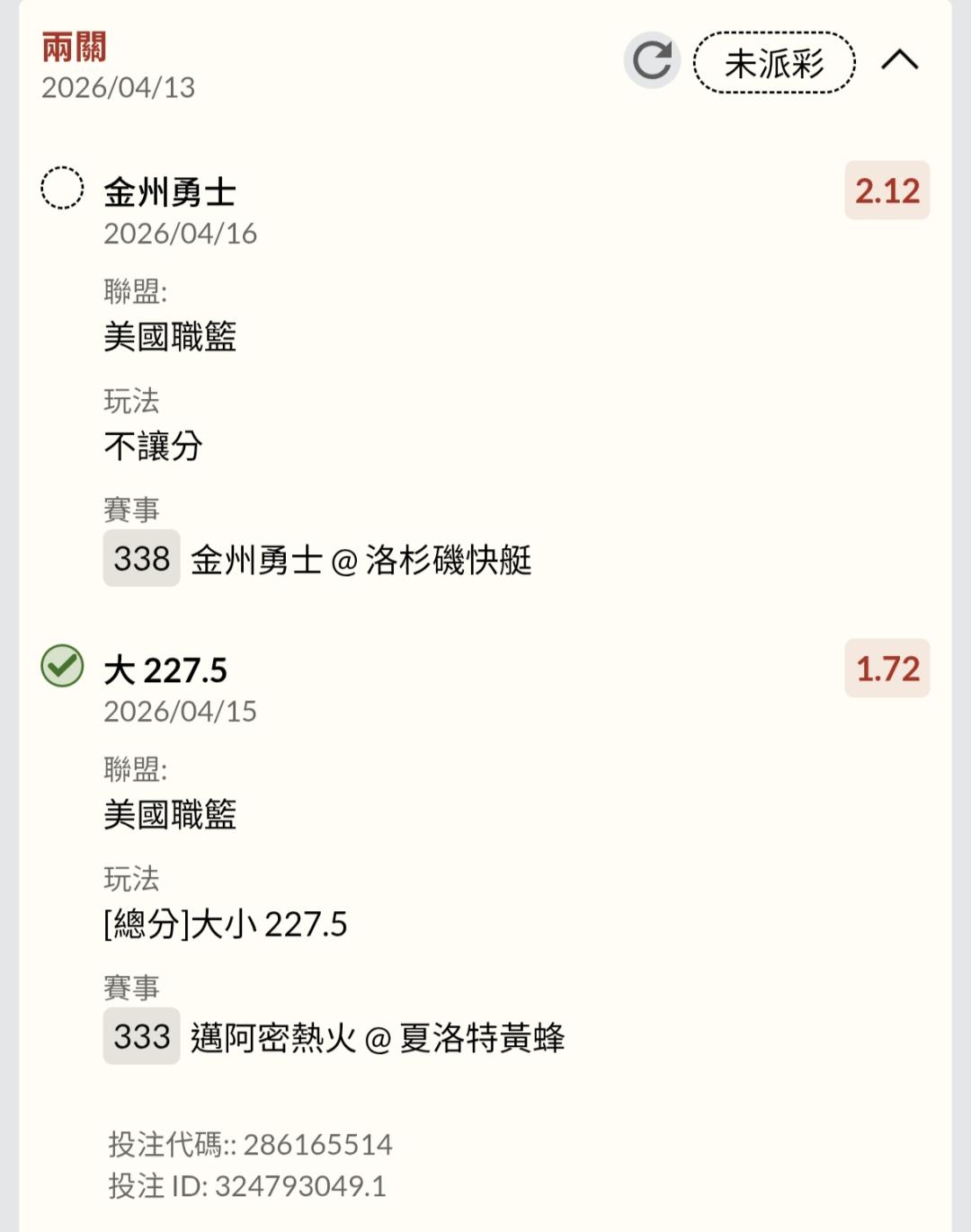Click the 金州勇士 @ 洛杉磯快艇 matchup
The width and height of the screenshot is (971, 1232).
[x=361, y=561]
